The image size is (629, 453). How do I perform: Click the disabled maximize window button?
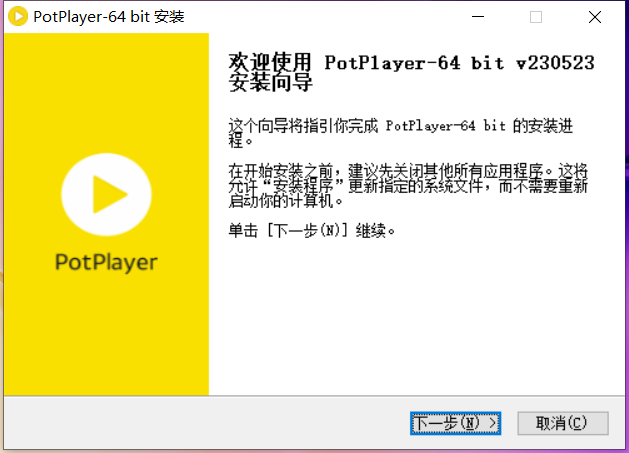click(536, 17)
